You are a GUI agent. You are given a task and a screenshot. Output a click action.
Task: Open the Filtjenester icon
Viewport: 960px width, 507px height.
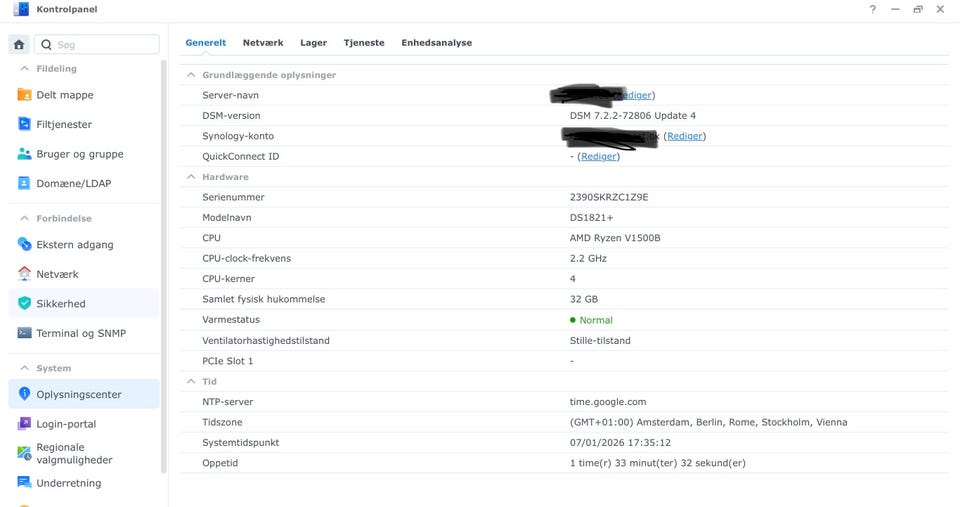[24, 124]
